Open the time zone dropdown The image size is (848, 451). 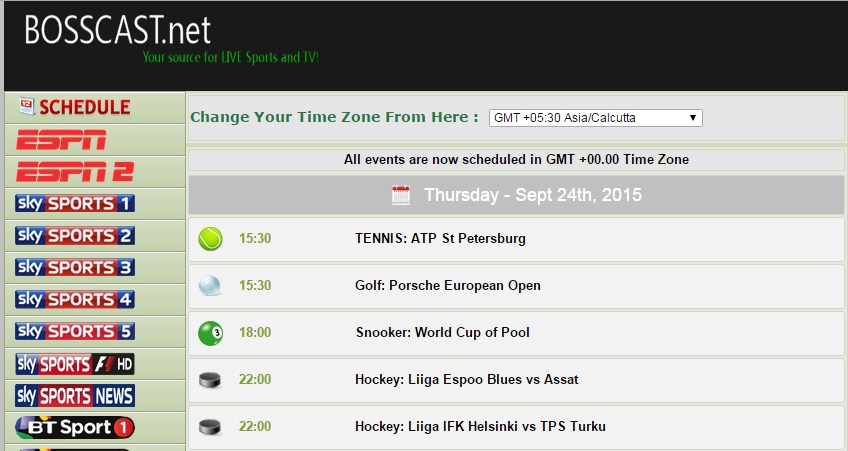(x=595, y=118)
